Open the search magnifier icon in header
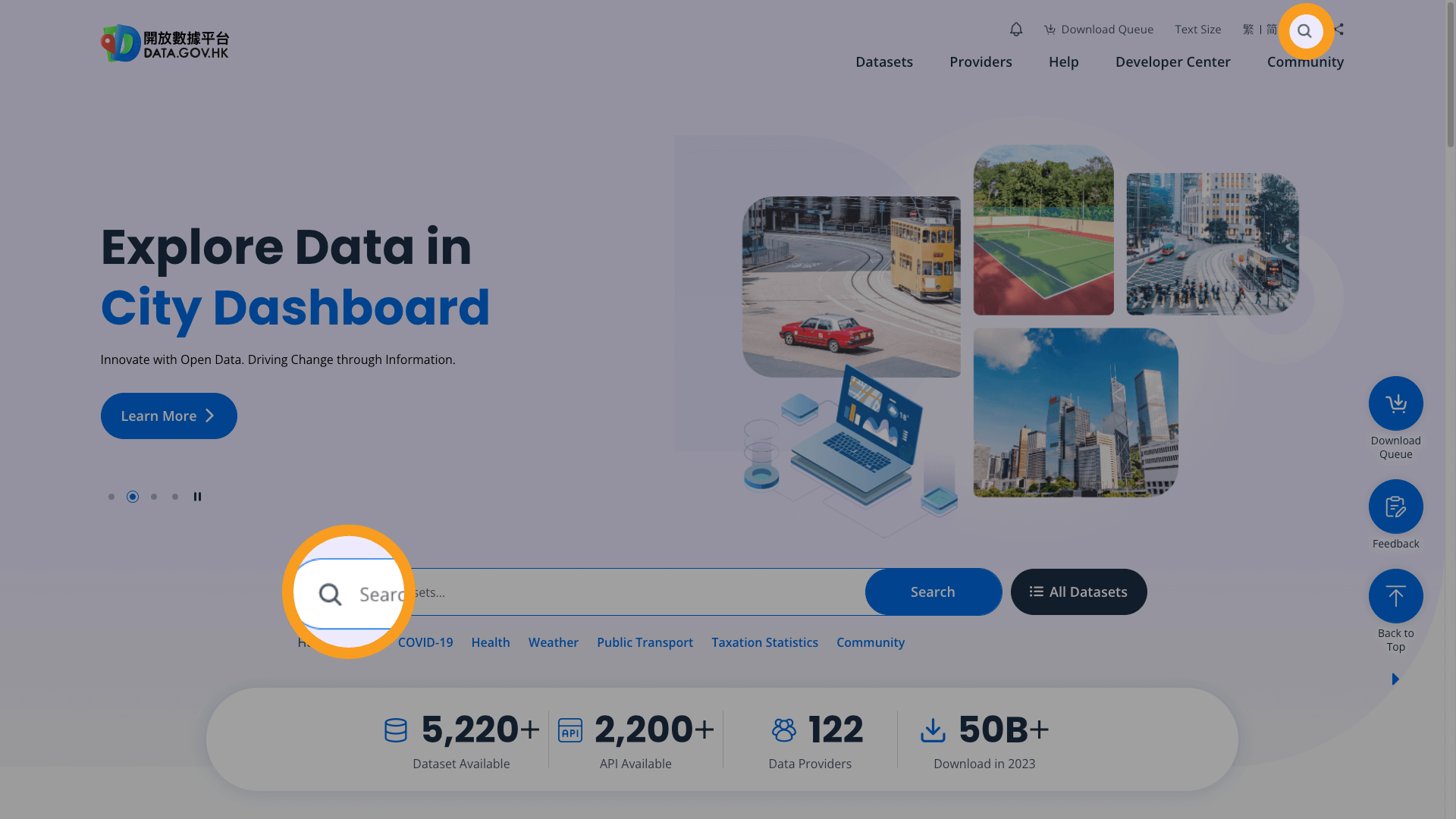Viewport: 1456px width, 819px height. click(1305, 31)
